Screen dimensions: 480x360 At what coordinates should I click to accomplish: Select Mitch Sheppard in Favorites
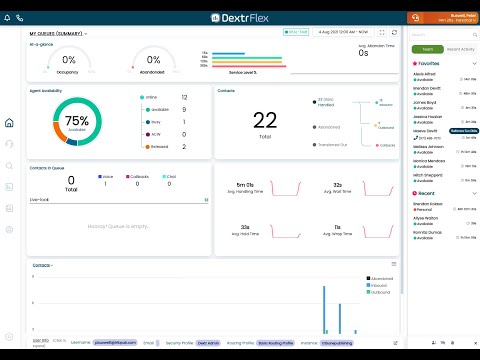445,178
